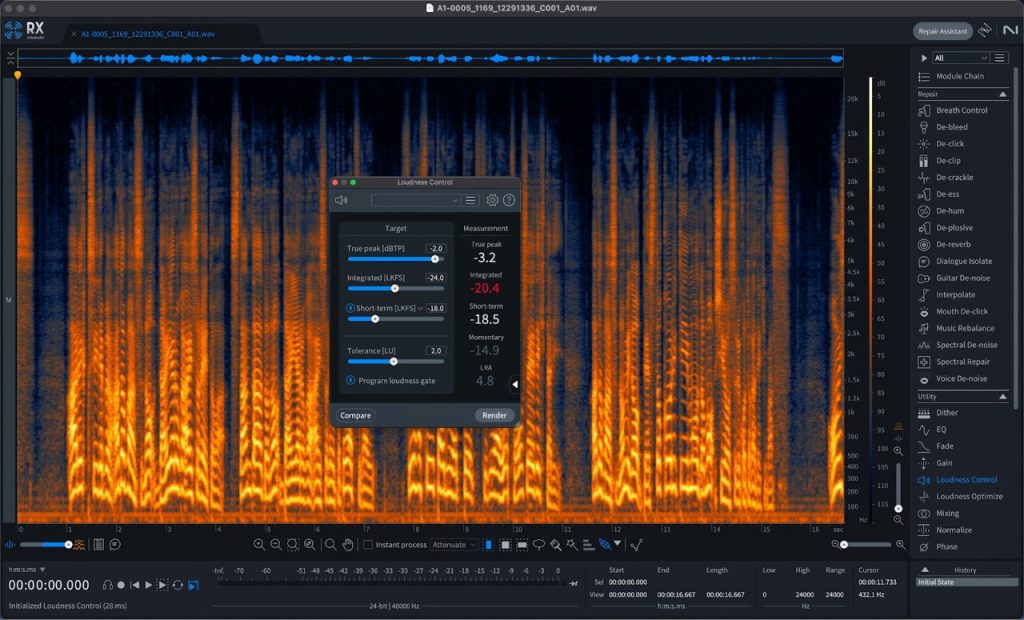Toggle the Program loudness gate
Screen dimensions: 1024x620
[351, 381]
